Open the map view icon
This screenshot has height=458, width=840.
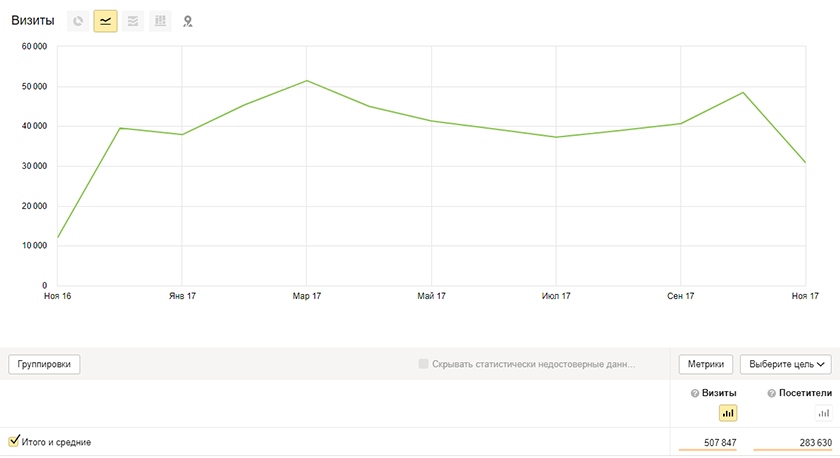[x=187, y=21]
